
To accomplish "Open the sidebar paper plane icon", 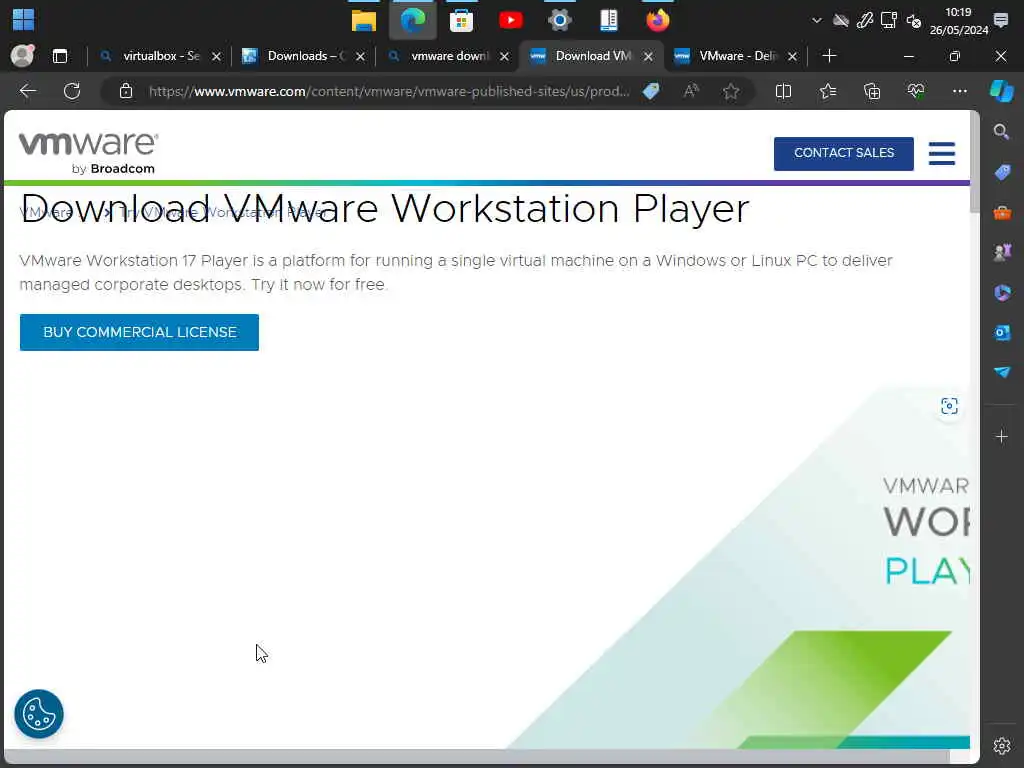I will (x=1002, y=372).
